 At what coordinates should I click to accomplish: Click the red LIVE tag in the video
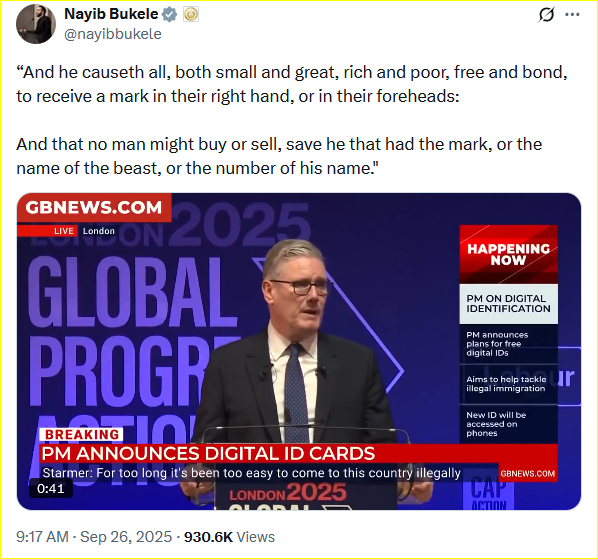[63, 231]
